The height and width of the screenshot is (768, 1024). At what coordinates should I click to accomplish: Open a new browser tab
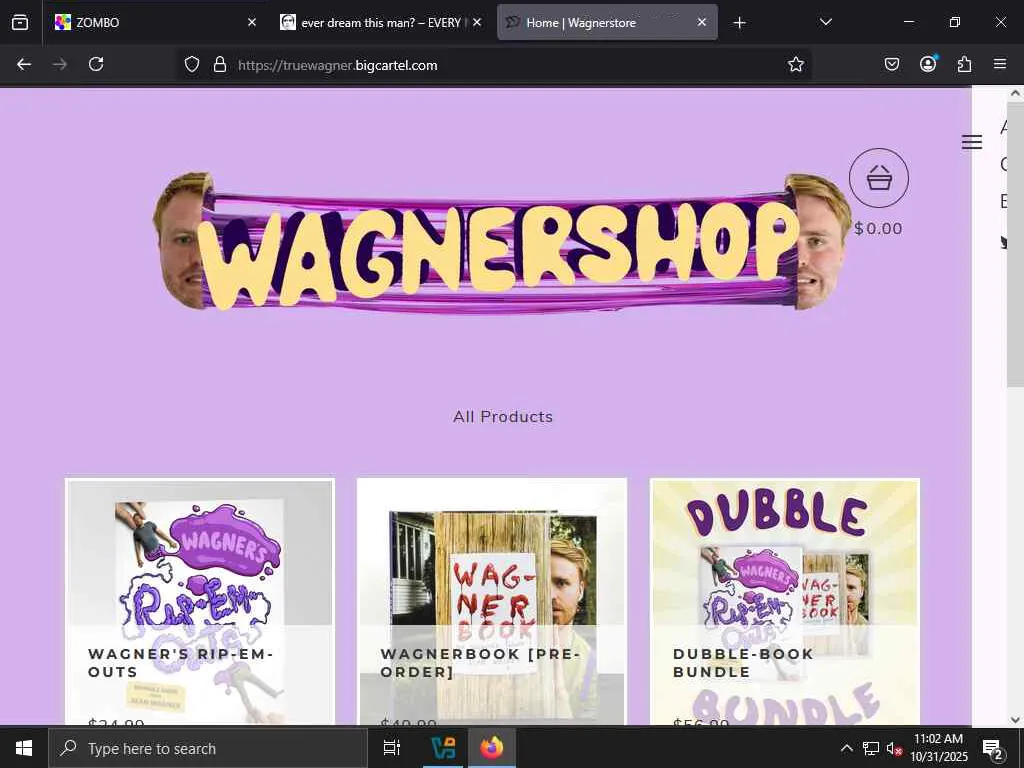click(x=739, y=23)
